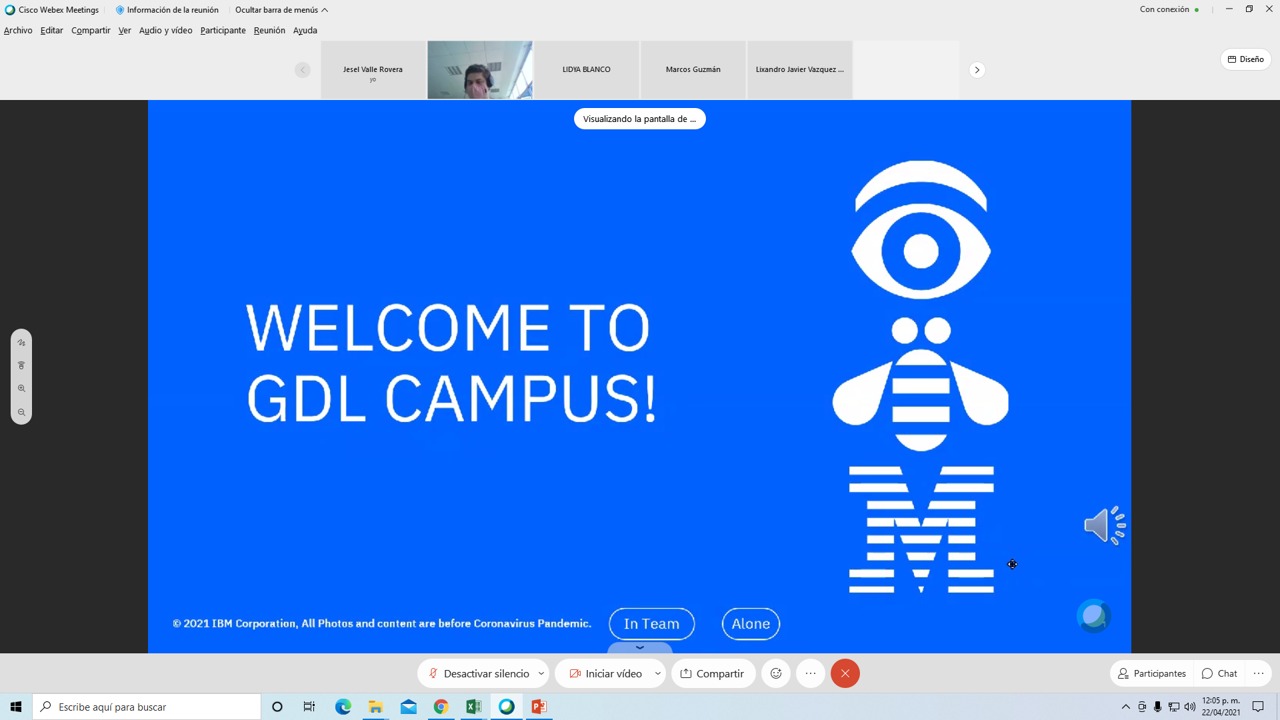This screenshot has height=720, width=1280.
Task: Select the participant video thumbnail
Action: click(480, 70)
